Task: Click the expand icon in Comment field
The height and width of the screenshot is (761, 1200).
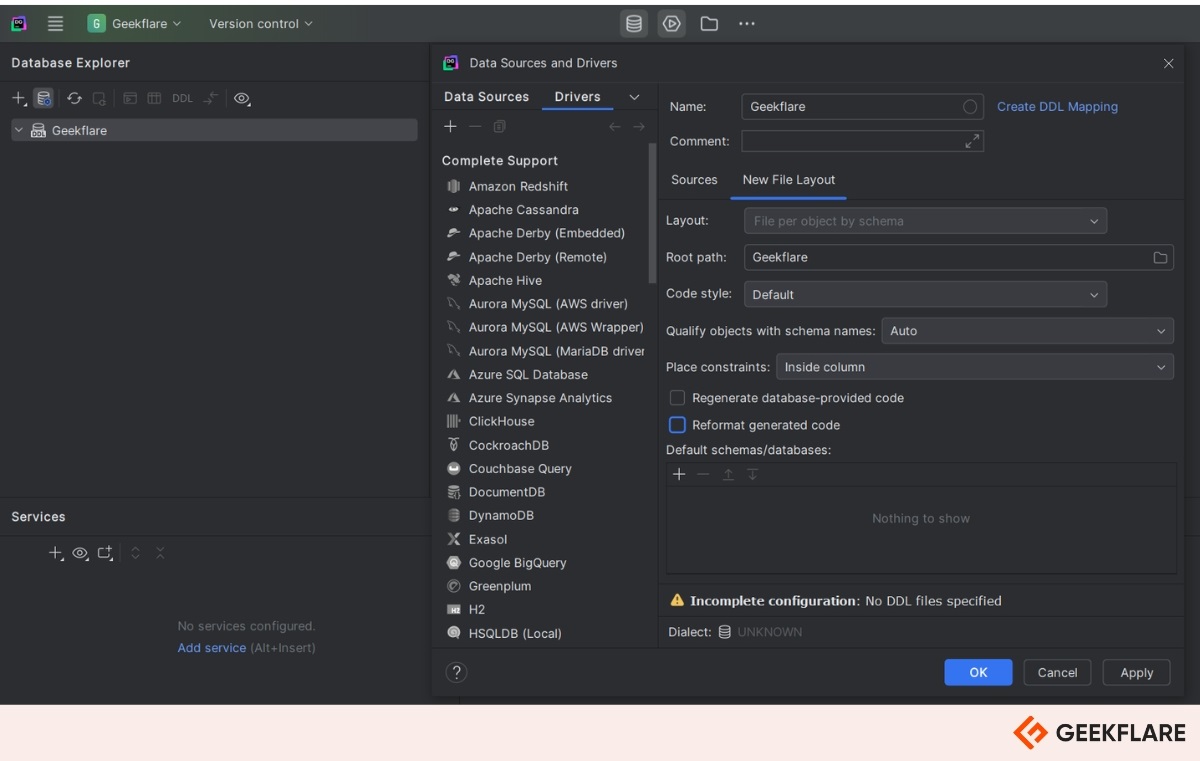Action: (972, 141)
